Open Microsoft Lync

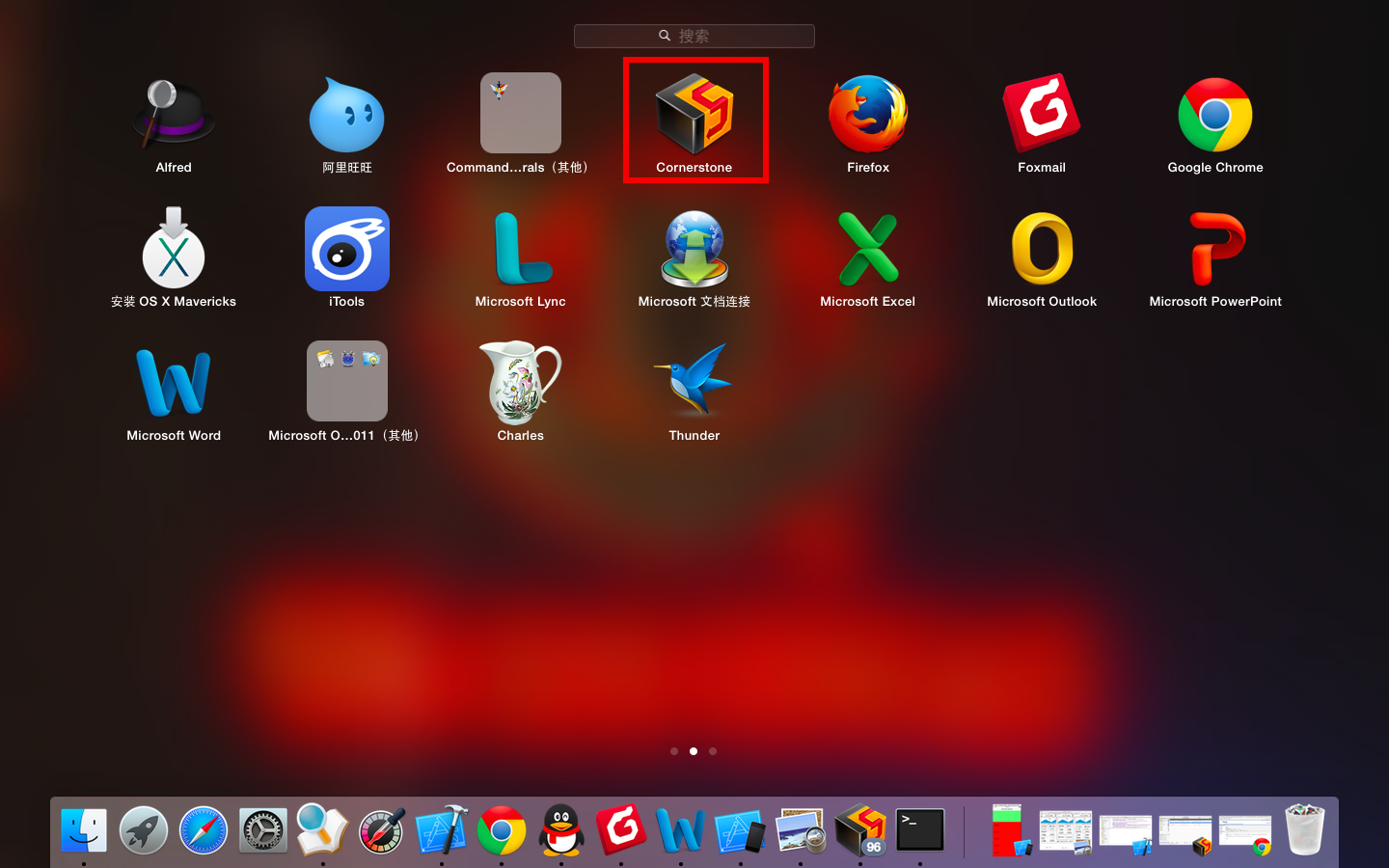click(521, 249)
